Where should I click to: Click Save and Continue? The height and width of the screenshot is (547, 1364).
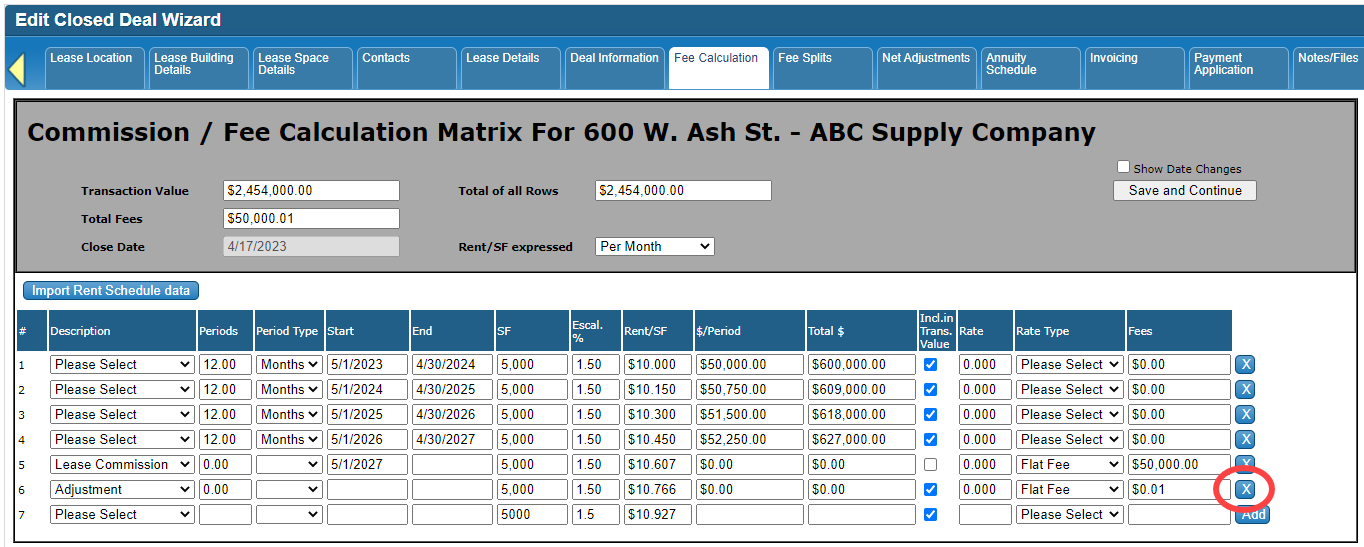[1185, 190]
